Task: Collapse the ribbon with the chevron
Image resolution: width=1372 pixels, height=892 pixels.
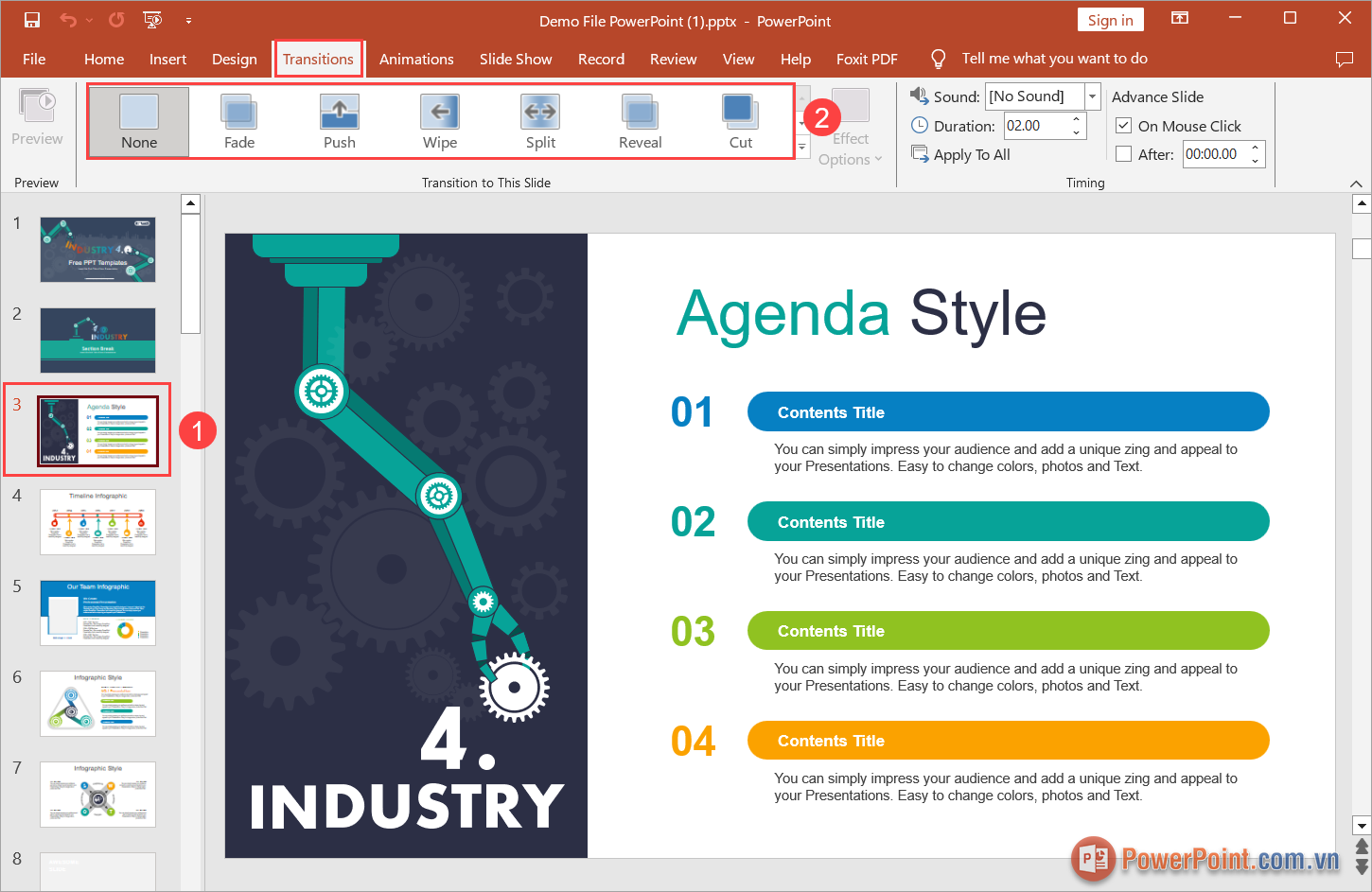Action: (1356, 184)
